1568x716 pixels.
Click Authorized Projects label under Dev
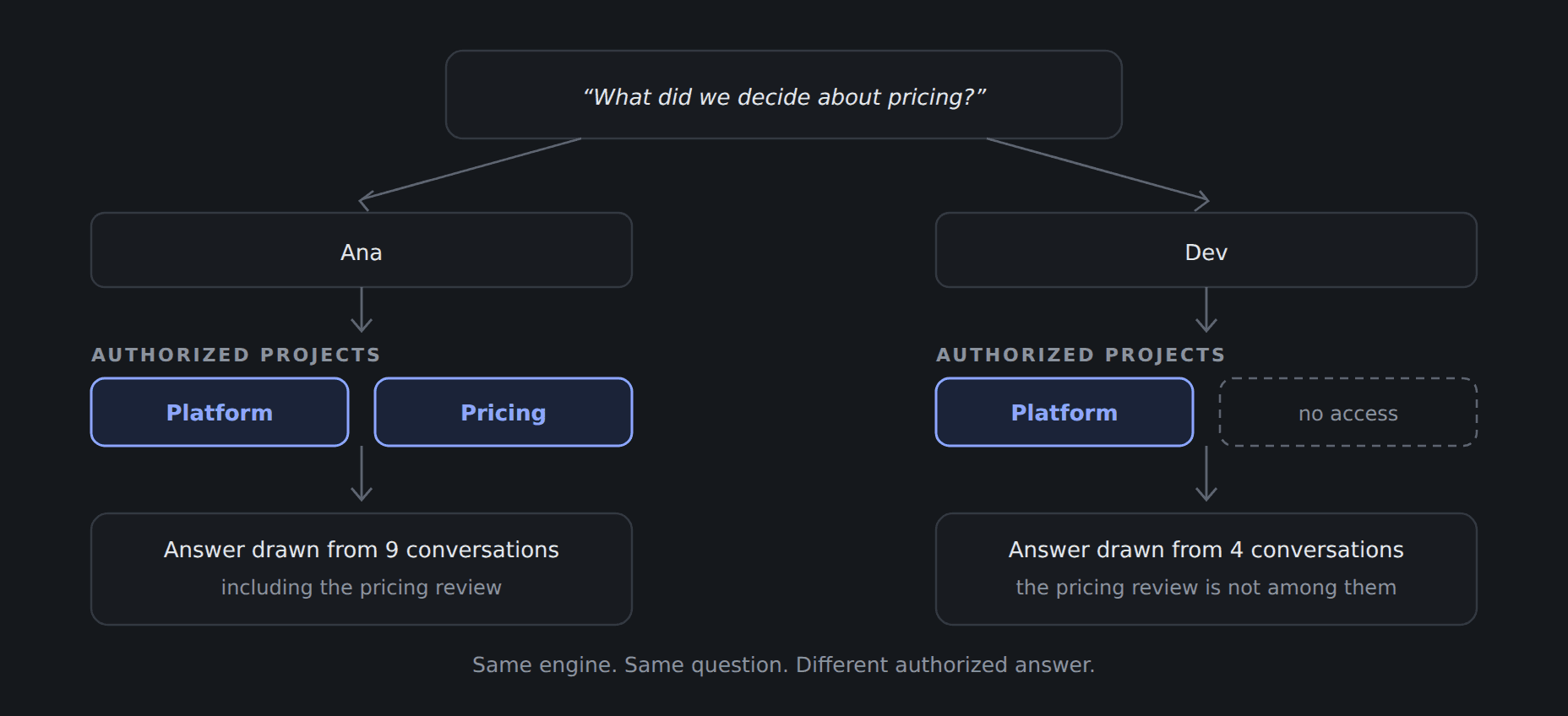(1081, 355)
